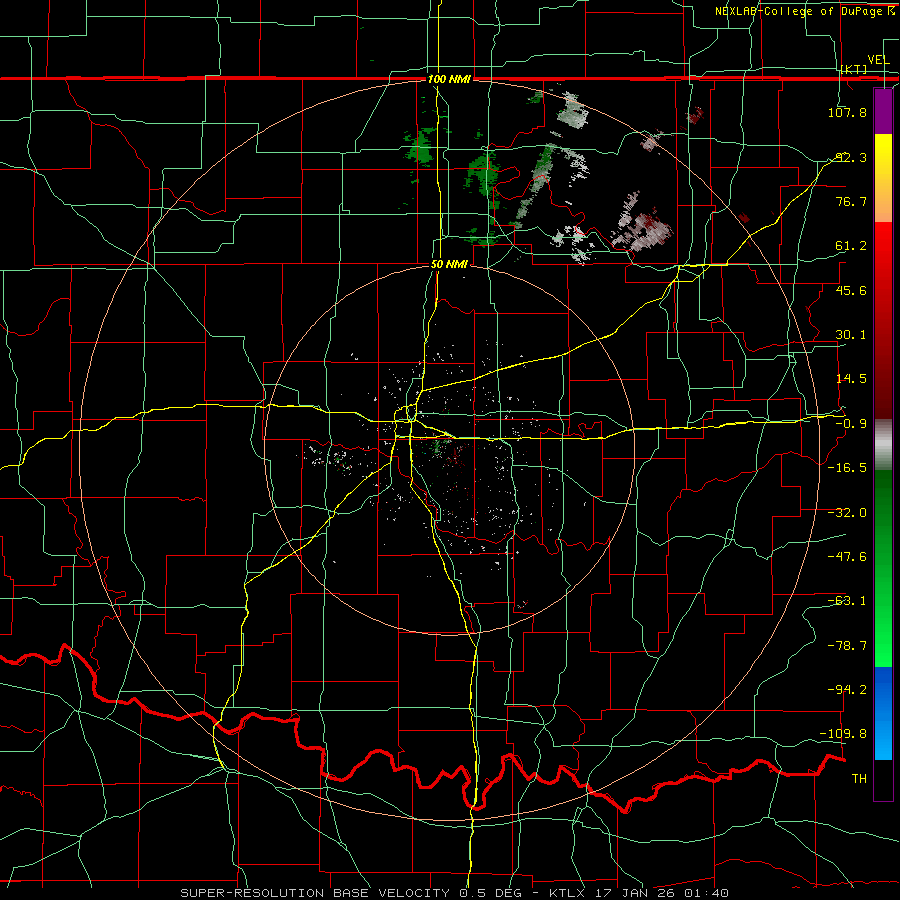Viewport: 900px width, 900px height.
Task: Click the -109.8 legend value
Action: pos(844,734)
